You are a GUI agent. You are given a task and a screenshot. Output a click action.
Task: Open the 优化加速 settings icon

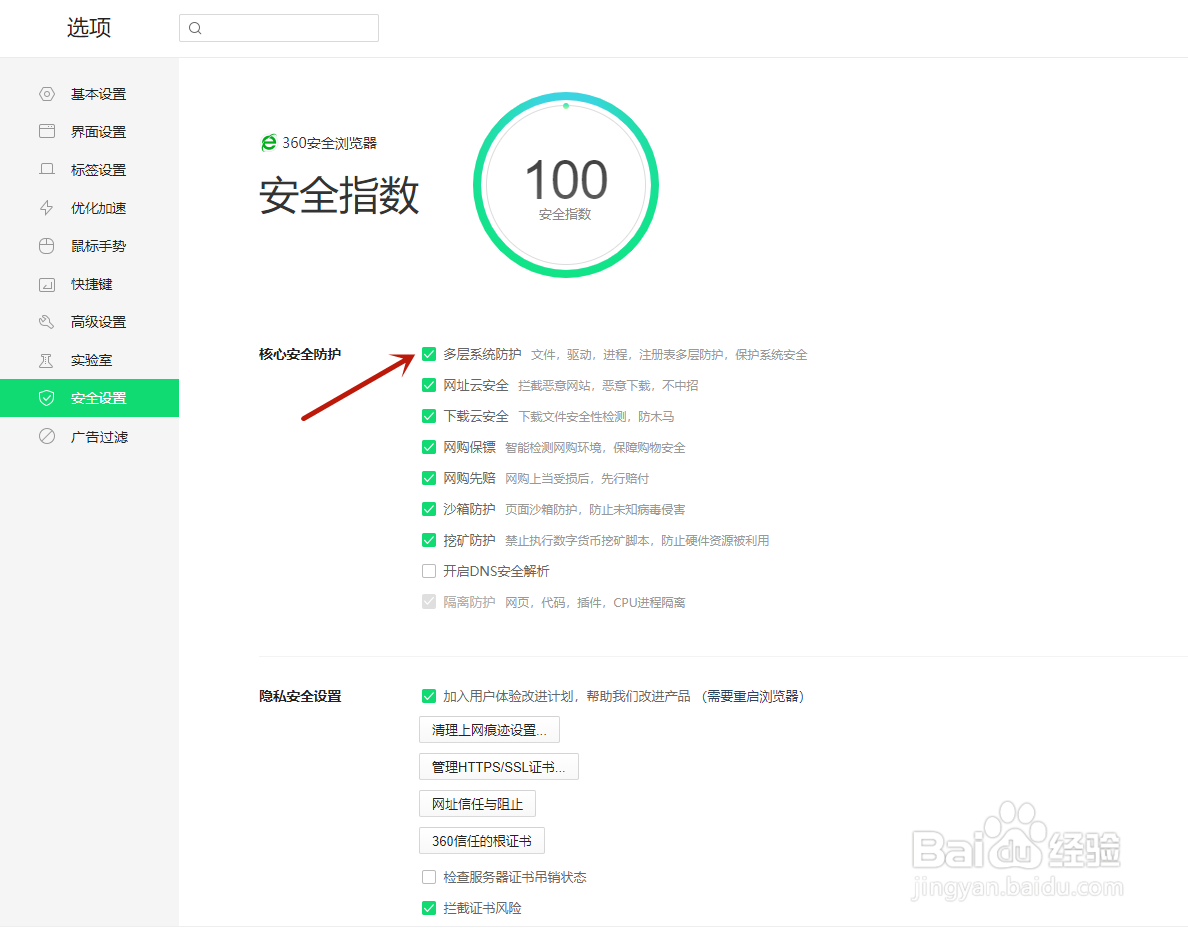pyautogui.click(x=46, y=207)
